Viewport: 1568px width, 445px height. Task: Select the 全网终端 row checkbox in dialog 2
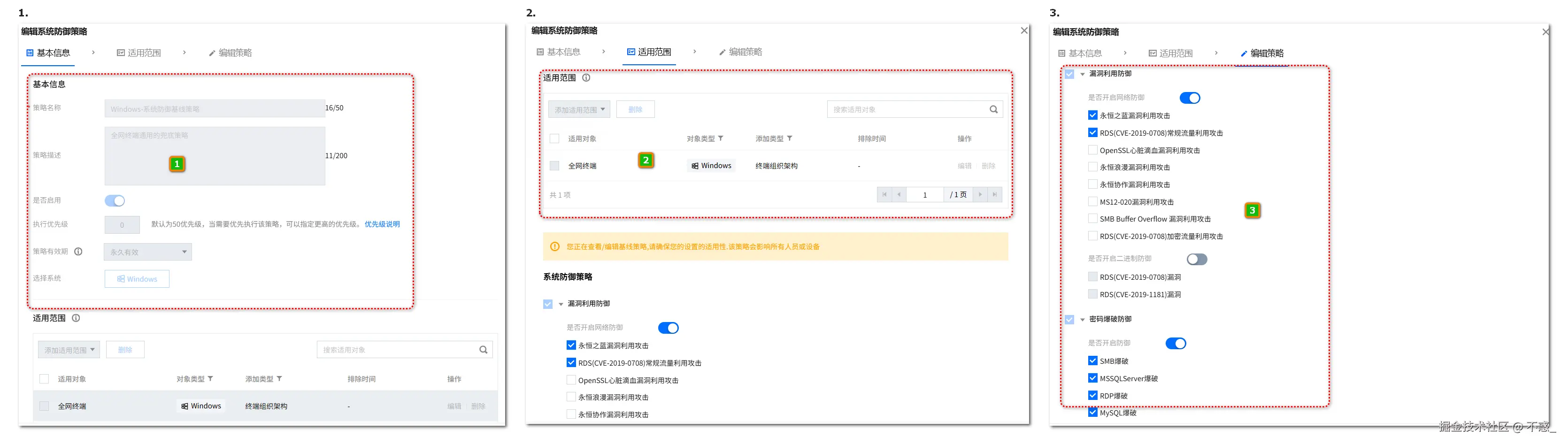554,166
